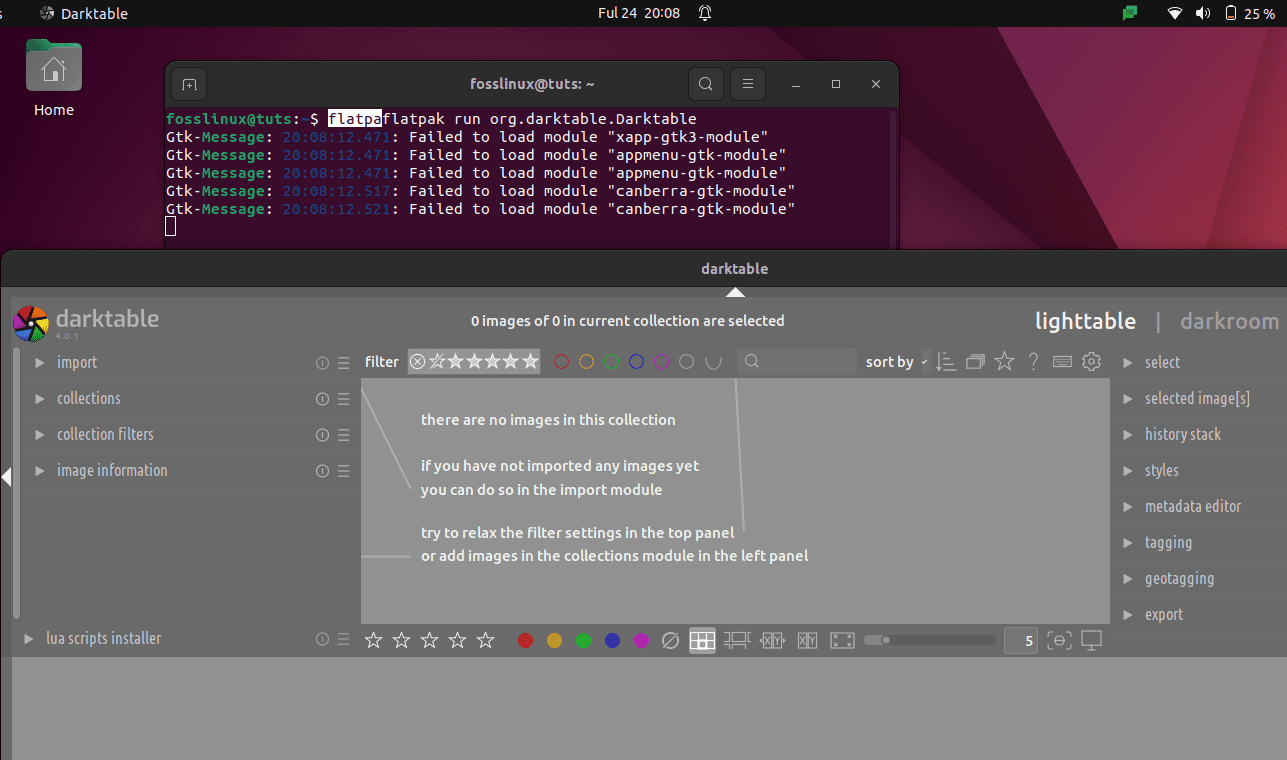The image size is (1287, 760).
Task: Toggle the reject filter in bottom bar
Action: [x=670, y=639]
